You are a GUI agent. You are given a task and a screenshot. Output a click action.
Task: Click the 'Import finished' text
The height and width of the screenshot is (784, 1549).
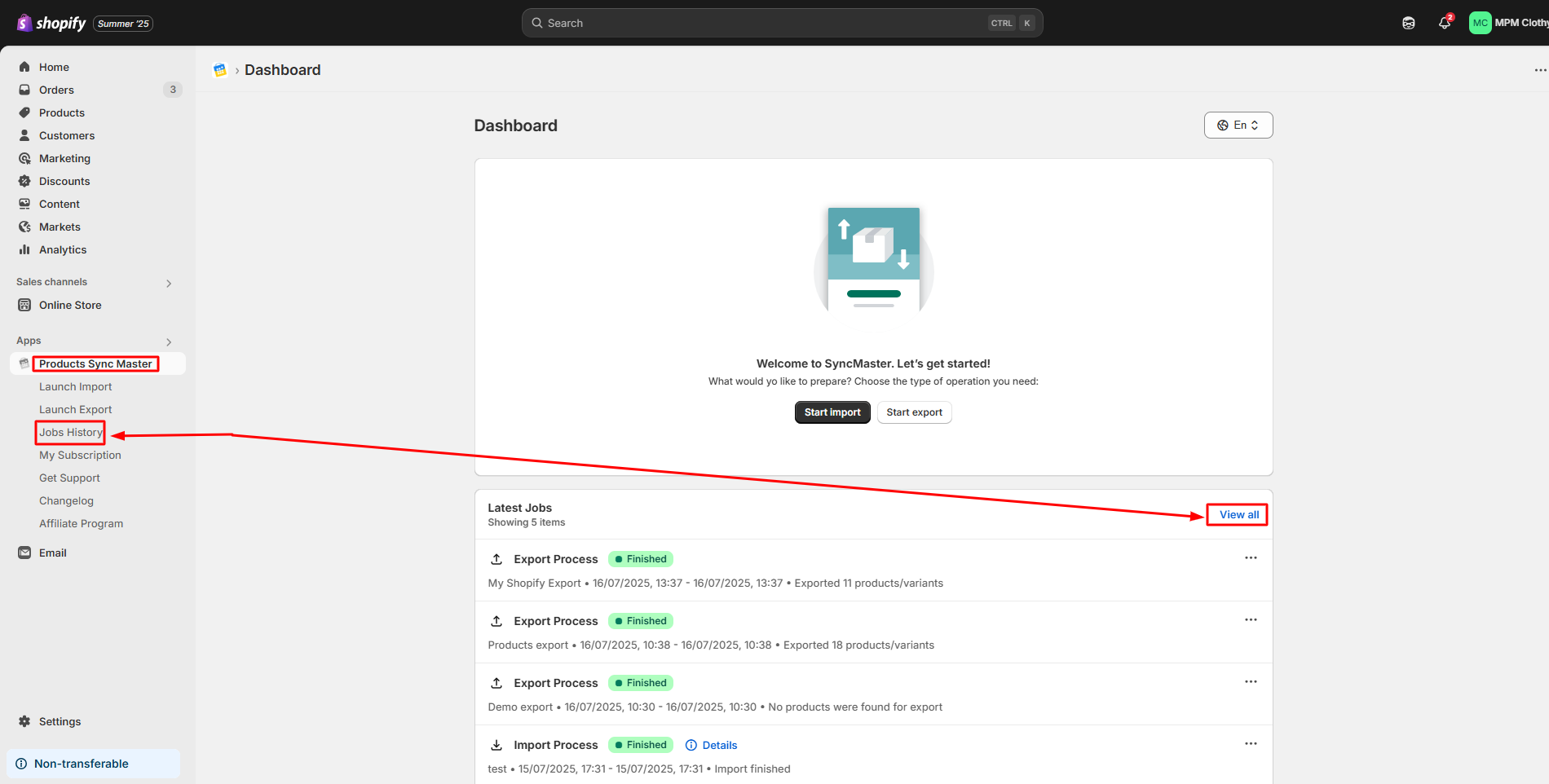752,769
